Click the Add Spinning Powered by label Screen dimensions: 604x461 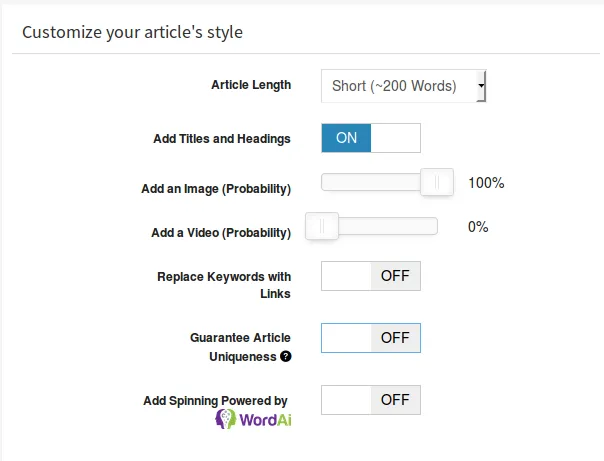pos(215,401)
